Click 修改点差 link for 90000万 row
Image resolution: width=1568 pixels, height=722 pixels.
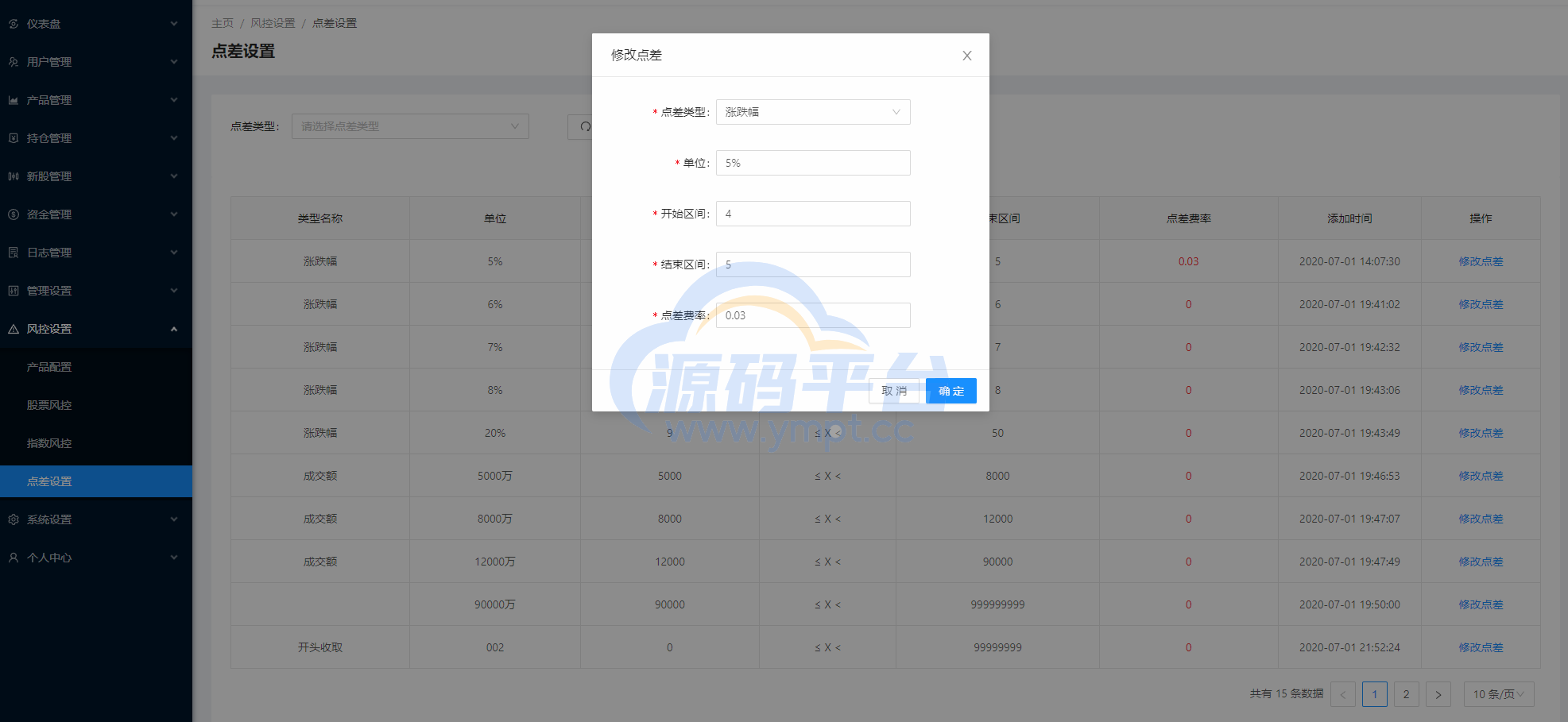pyautogui.click(x=1481, y=604)
